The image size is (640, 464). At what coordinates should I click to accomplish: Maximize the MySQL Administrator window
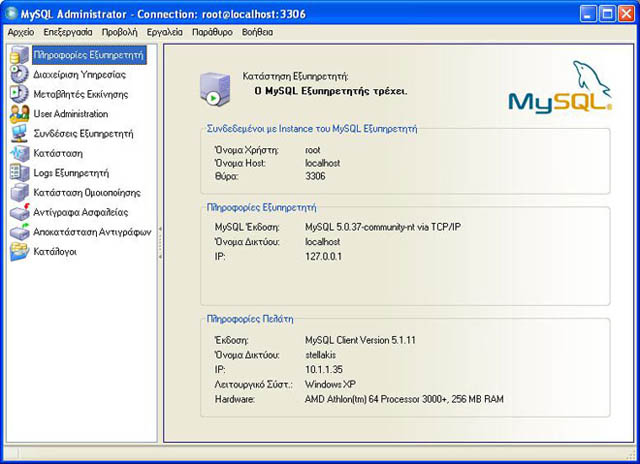point(607,14)
